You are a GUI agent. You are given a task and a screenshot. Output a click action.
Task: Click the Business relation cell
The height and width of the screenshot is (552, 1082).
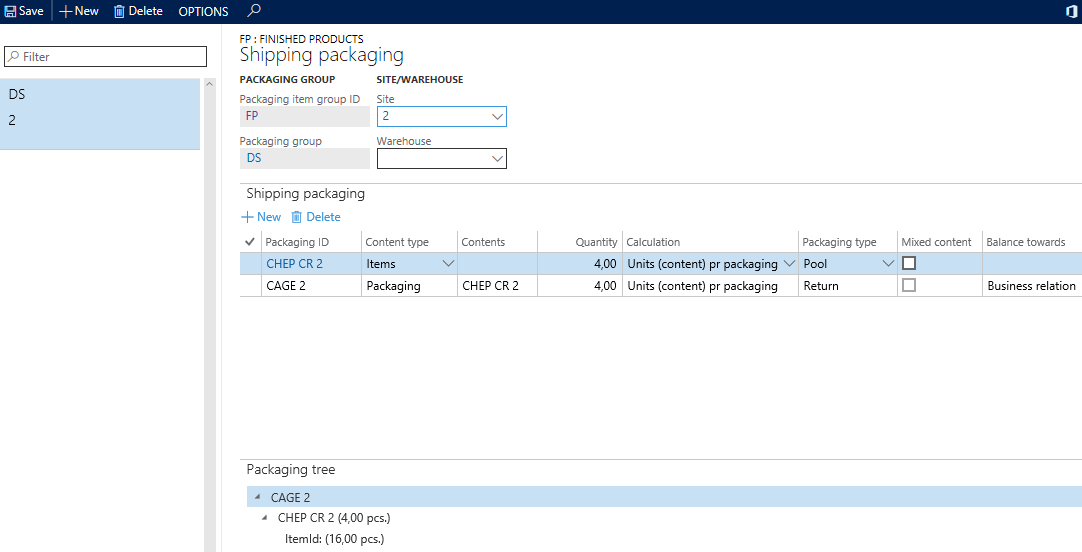(x=1032, y=286)
